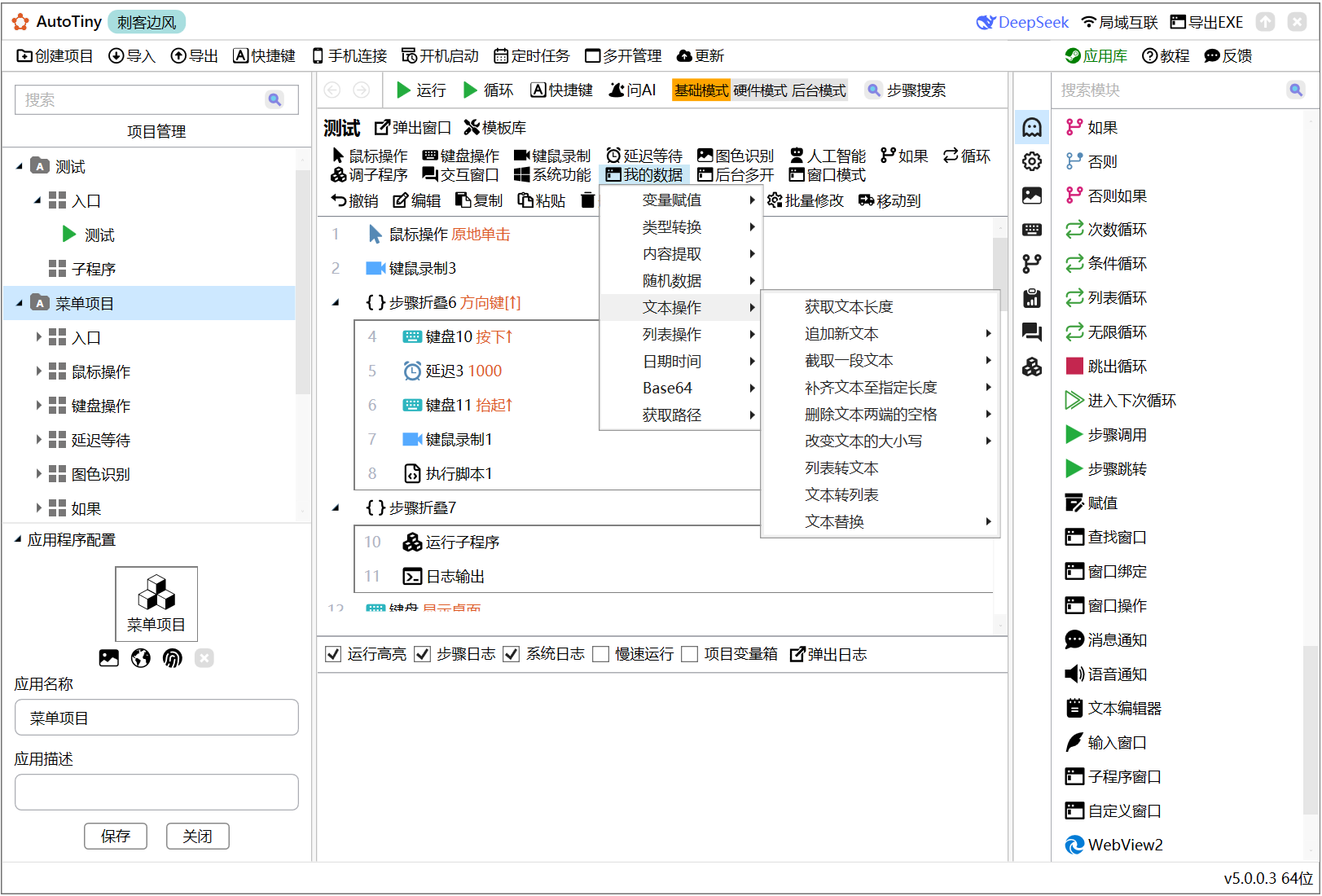Expand 图色识别 tree node

pyautogui.click(x=38, y=474)
